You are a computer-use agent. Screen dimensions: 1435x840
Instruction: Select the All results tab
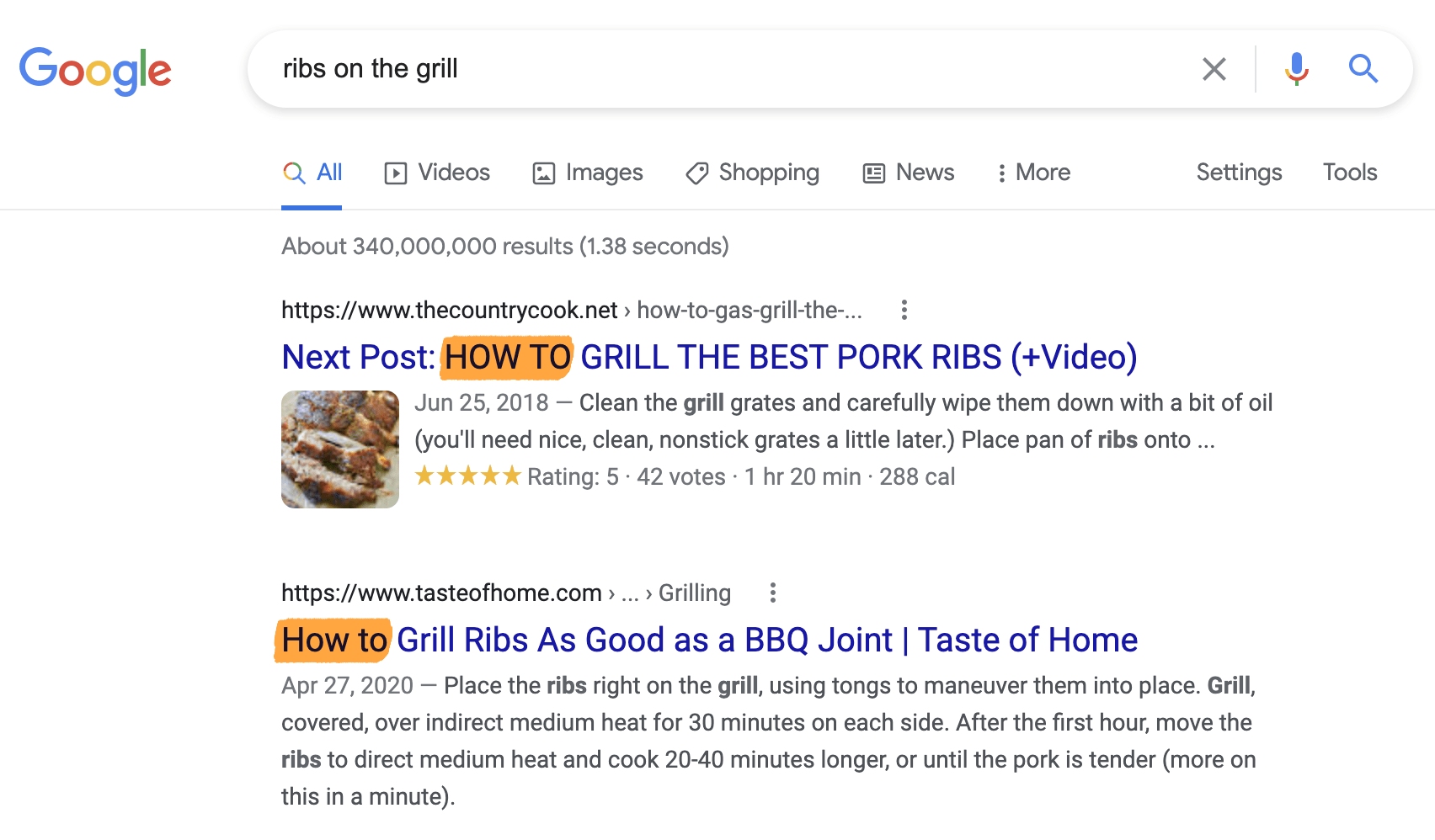tap(312, 173)
